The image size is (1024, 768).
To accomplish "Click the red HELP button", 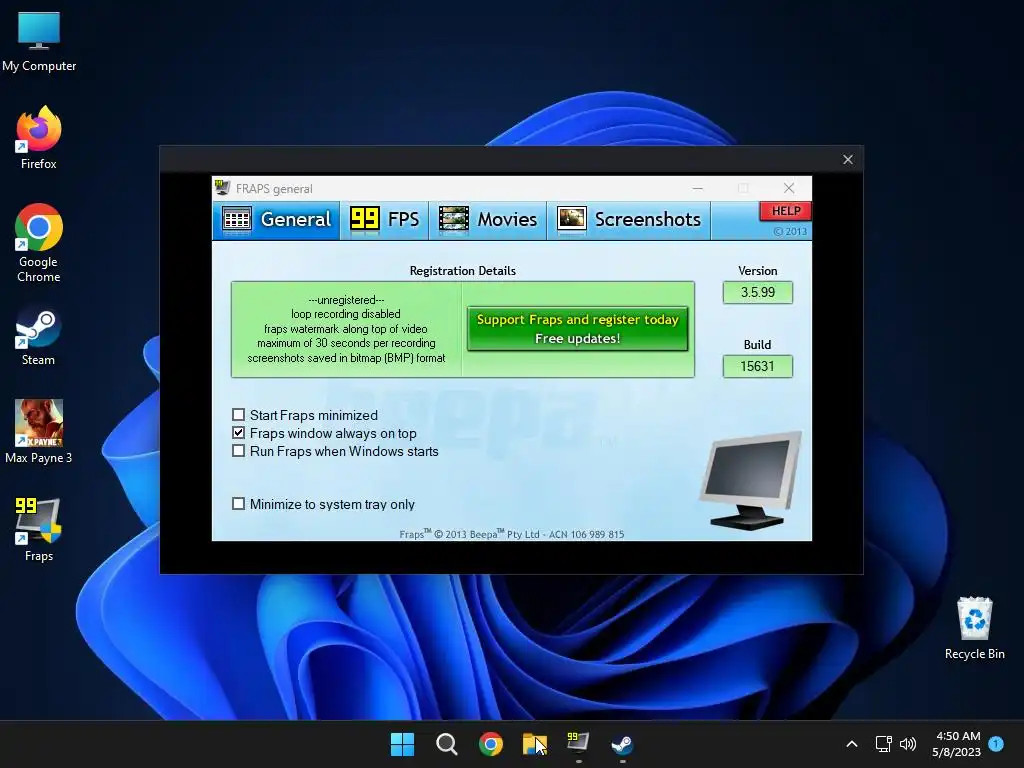I will [786, 211].
